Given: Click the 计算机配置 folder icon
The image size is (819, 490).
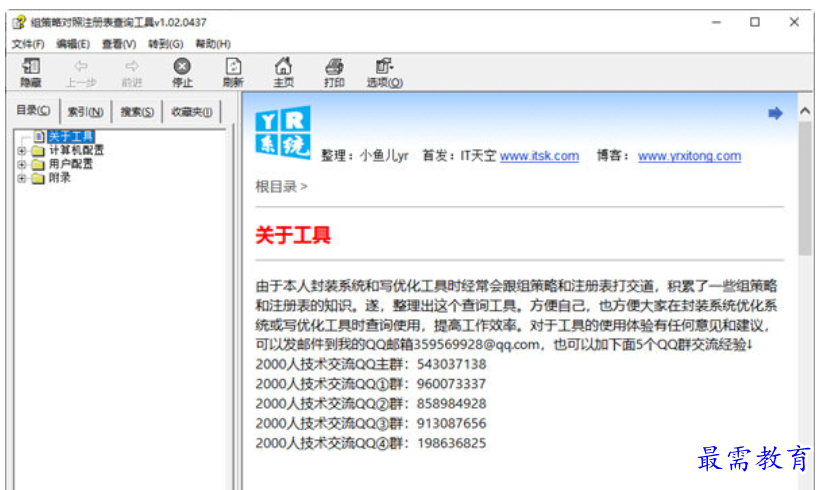Looking at the screenshot, I should [x=38, y=151].
